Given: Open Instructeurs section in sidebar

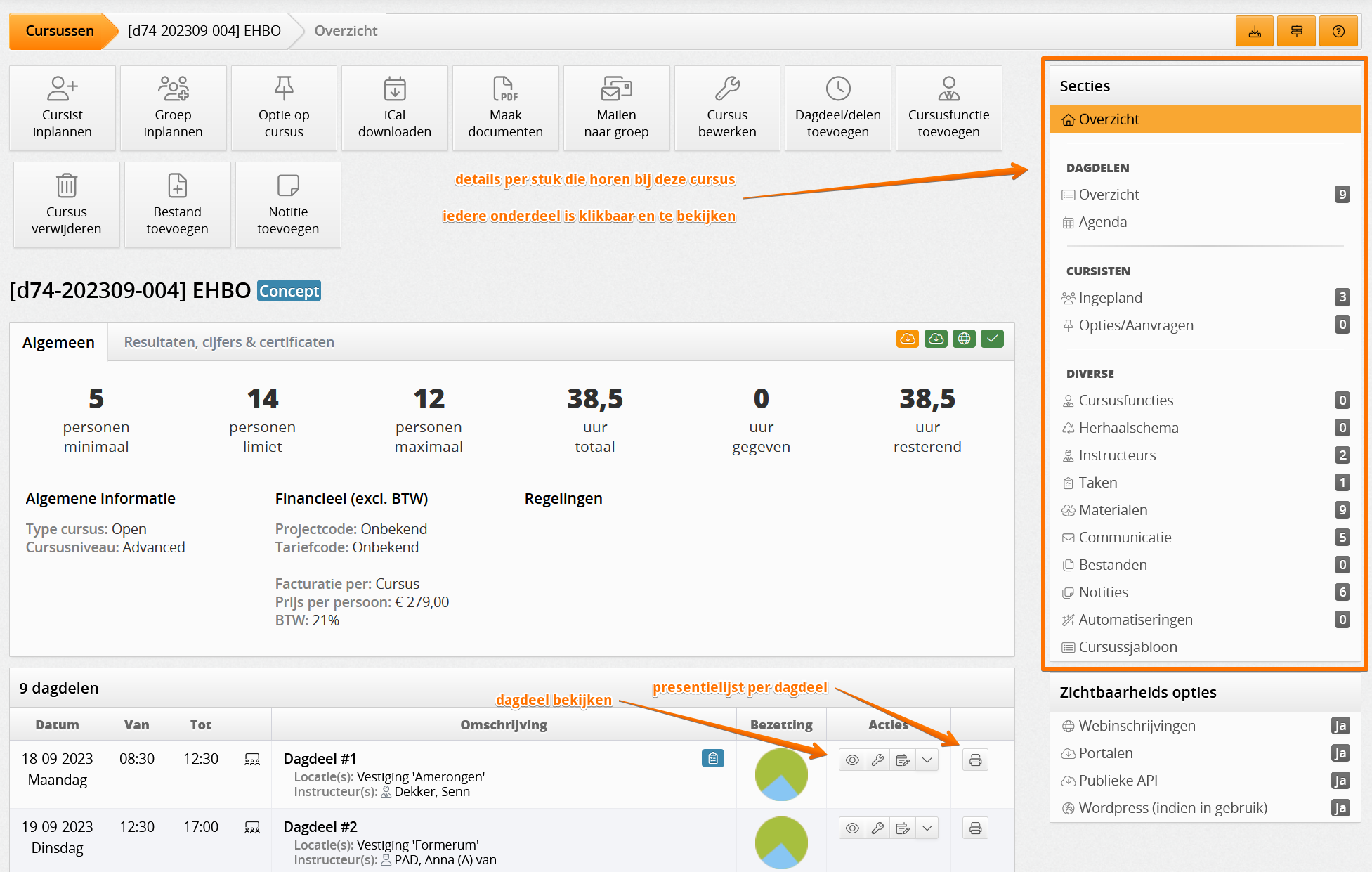Looking at the screenshot, I should click(1117, 455).
